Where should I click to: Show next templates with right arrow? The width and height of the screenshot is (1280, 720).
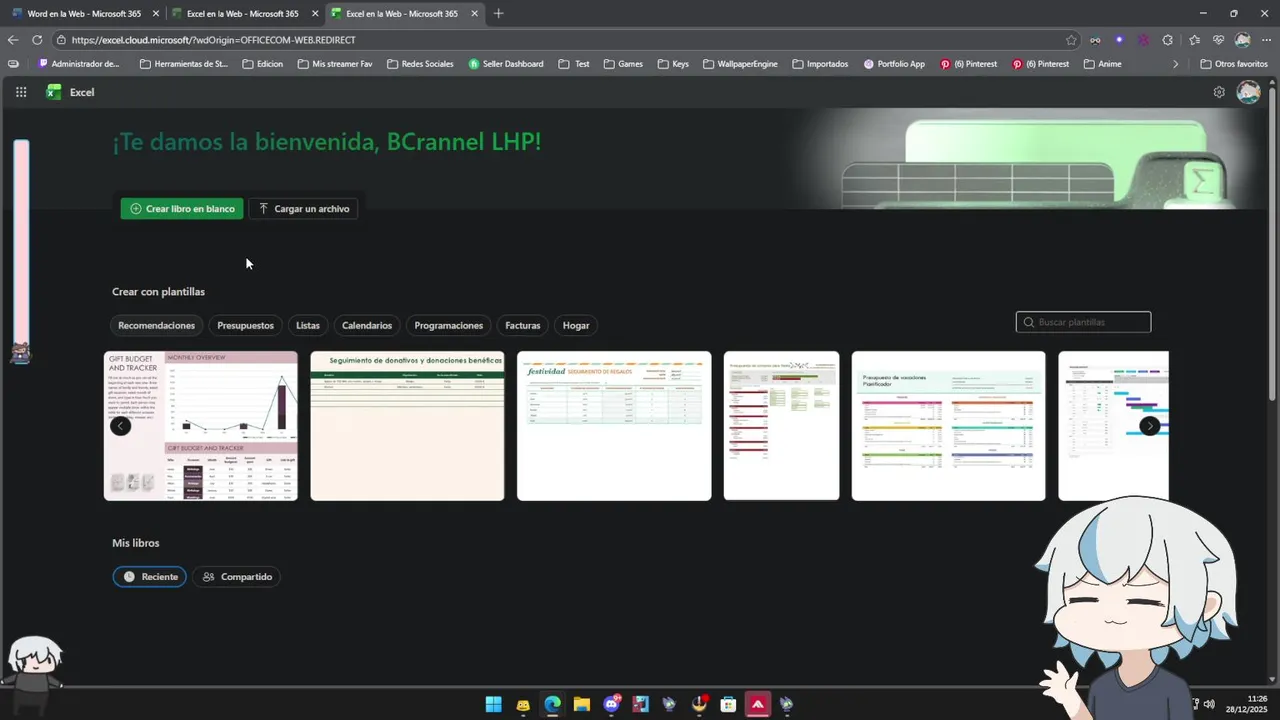[x=1150, y=426]
